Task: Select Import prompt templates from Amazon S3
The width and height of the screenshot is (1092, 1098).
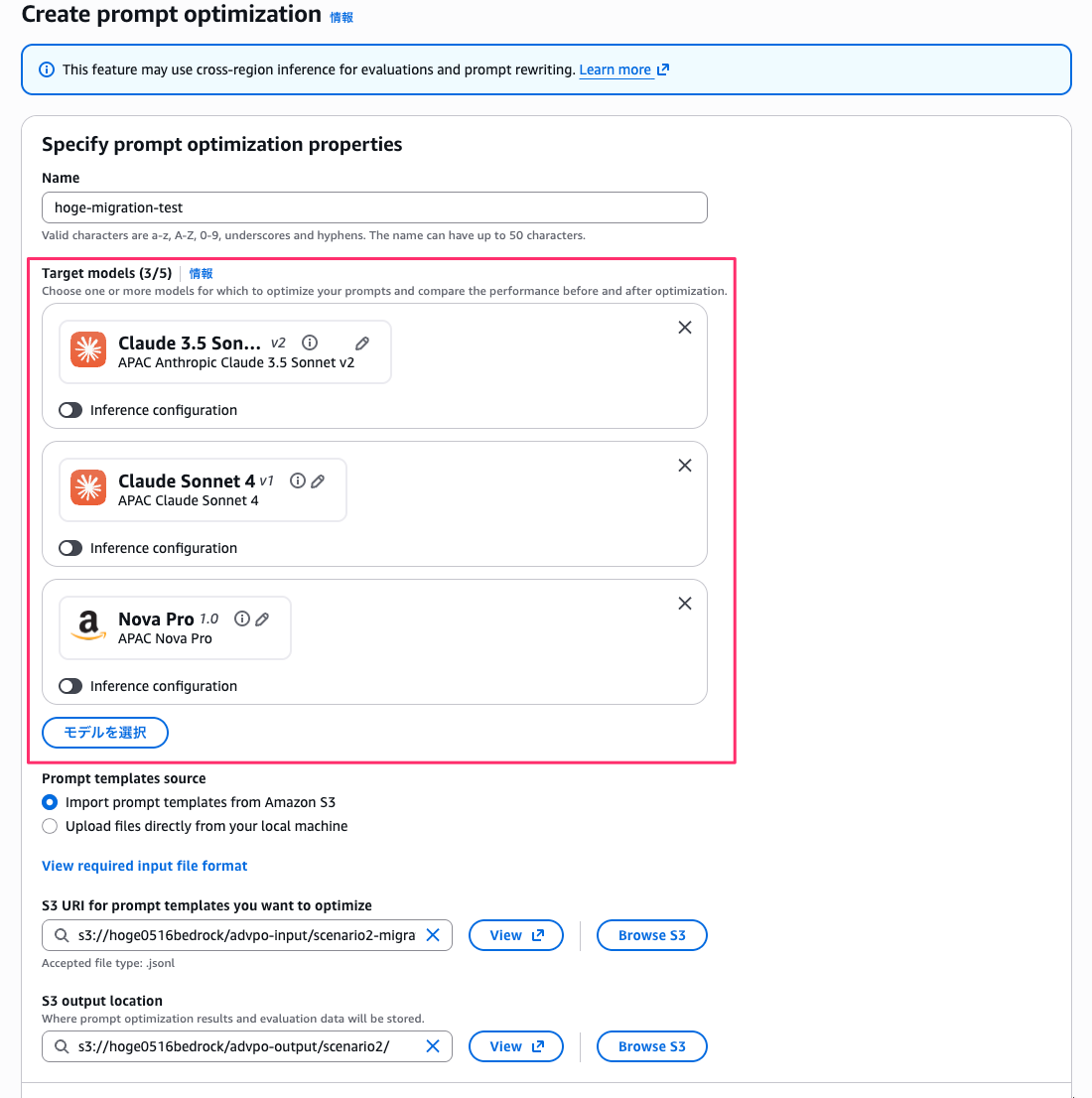Action: (x=50, y=802)
